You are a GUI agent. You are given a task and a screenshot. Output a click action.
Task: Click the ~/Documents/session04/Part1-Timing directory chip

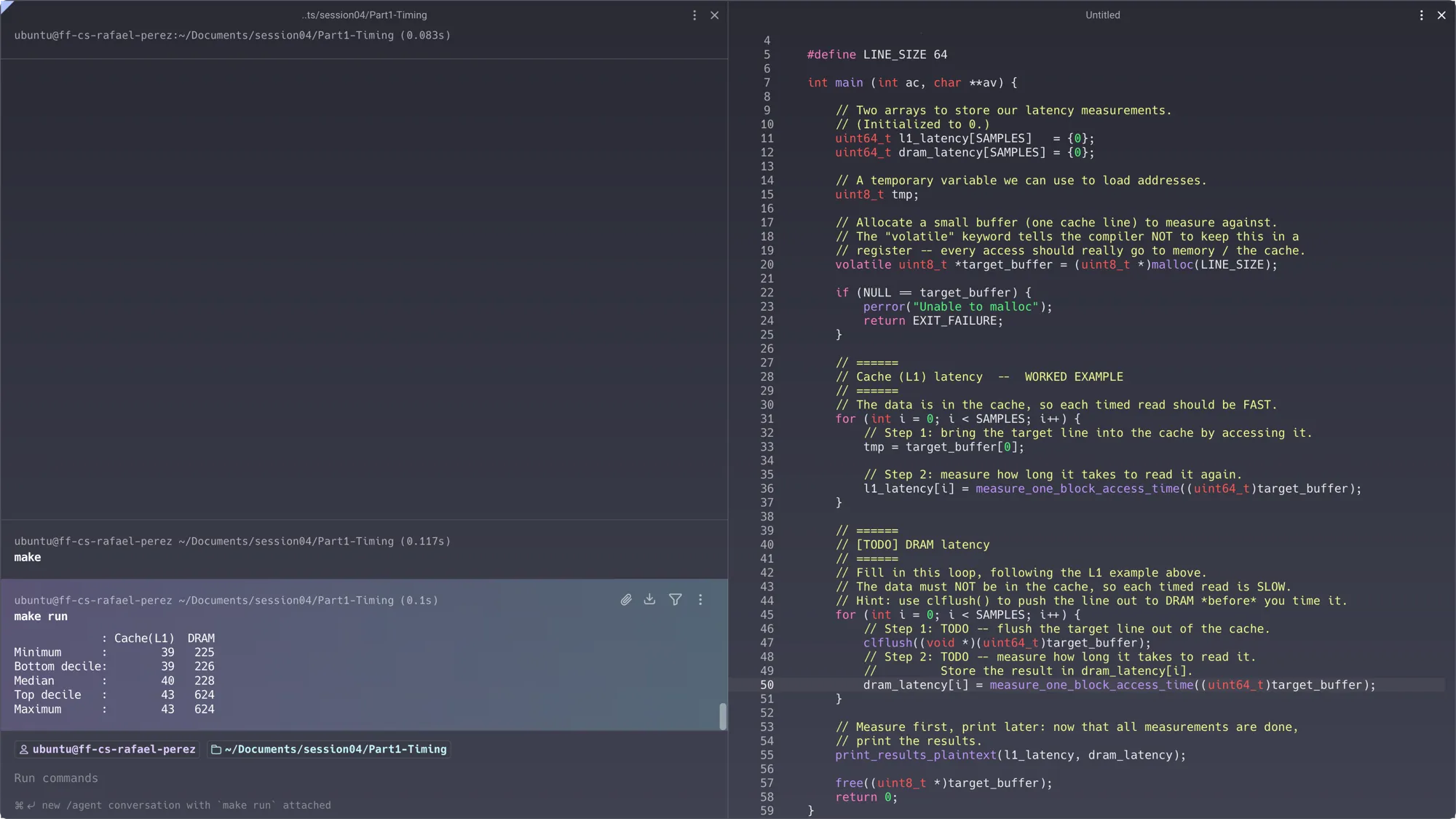(329, 749)
